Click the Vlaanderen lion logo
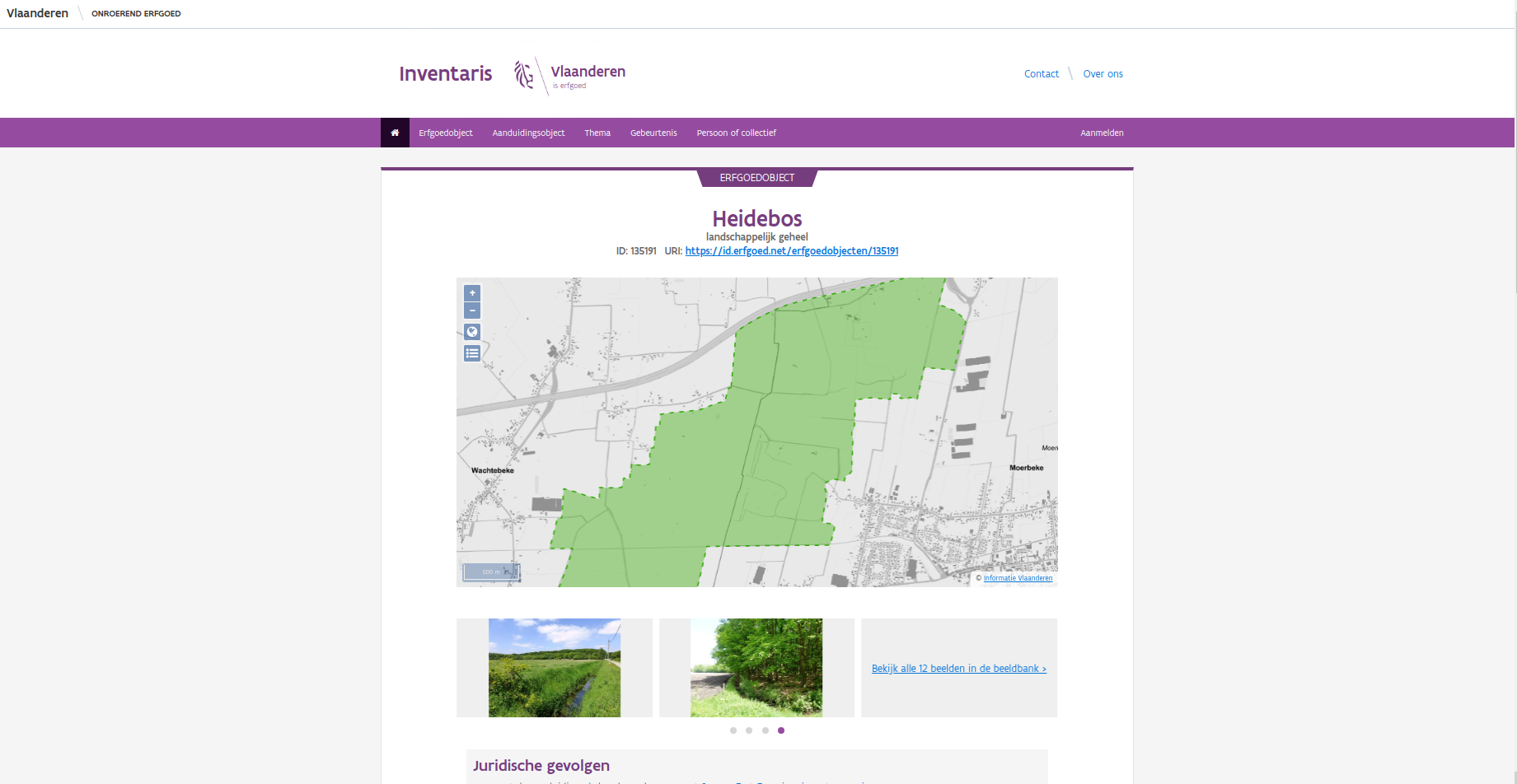Screen dimensions: 1517x784 tap(524, 74)
